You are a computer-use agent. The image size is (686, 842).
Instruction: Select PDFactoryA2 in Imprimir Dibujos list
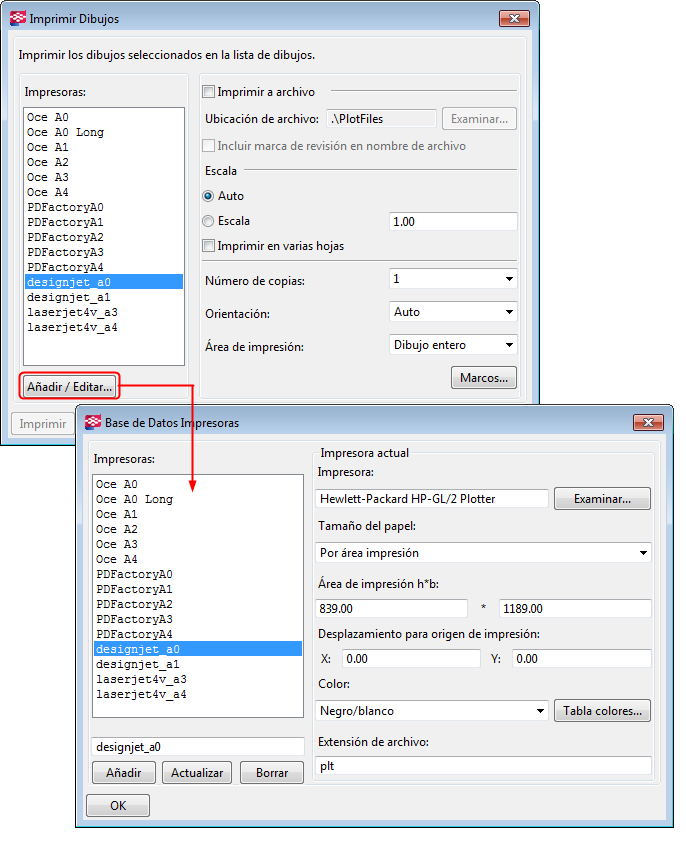(x=104, y=237)
